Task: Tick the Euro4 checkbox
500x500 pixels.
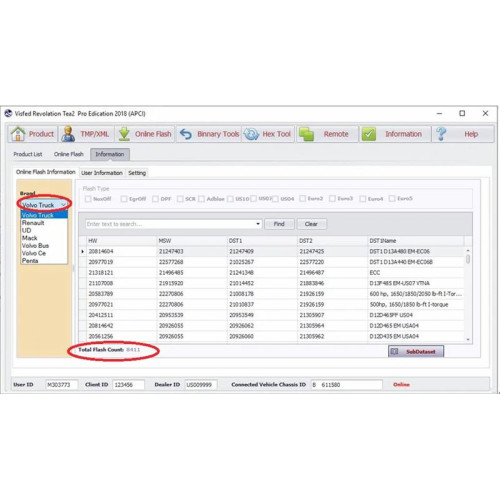Action: [x=363, y=199]
